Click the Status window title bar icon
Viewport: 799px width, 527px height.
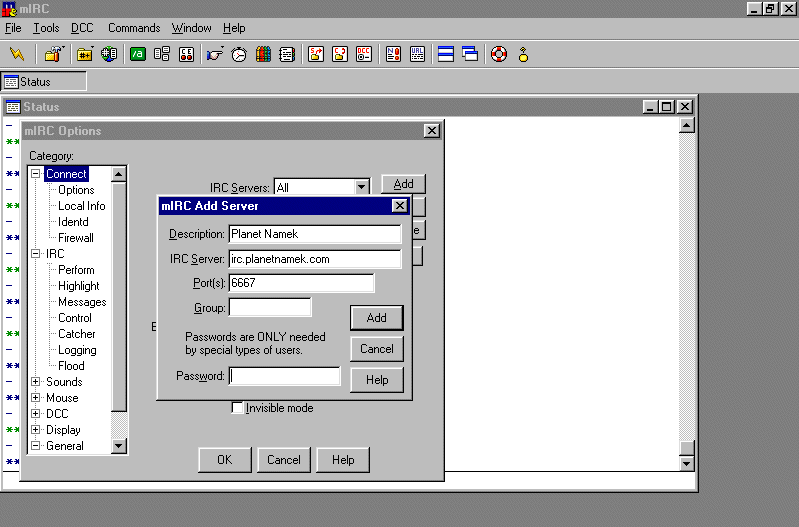[x=13, y=107]
